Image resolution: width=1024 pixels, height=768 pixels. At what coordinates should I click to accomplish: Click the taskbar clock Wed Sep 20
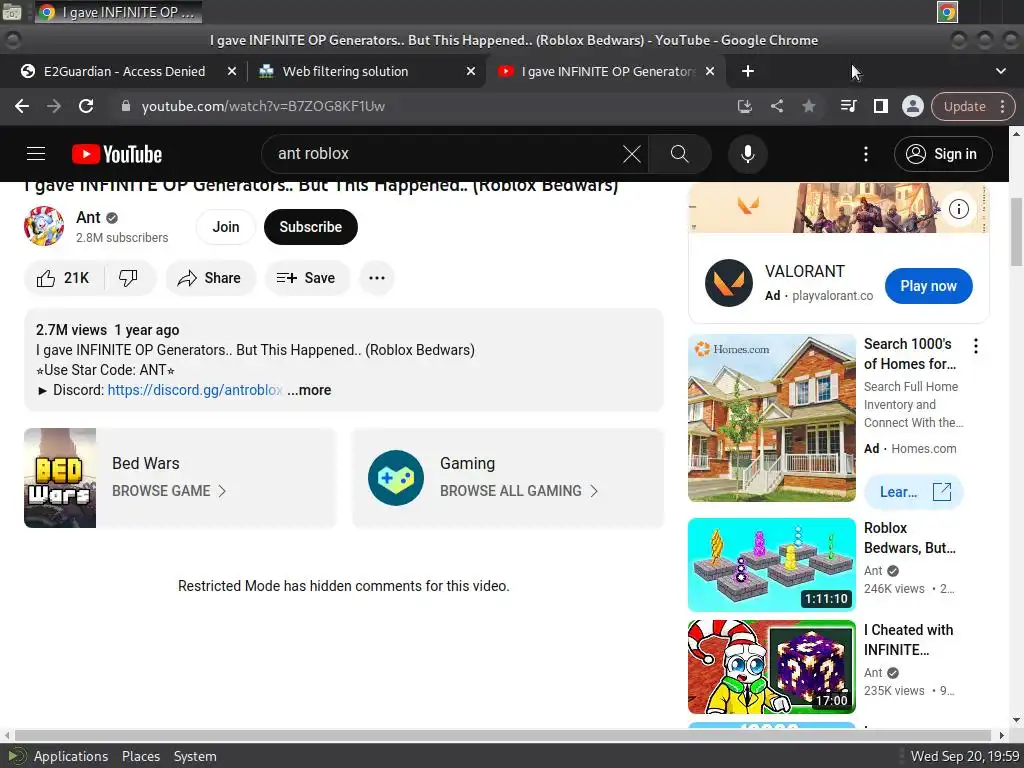(965, 756)
